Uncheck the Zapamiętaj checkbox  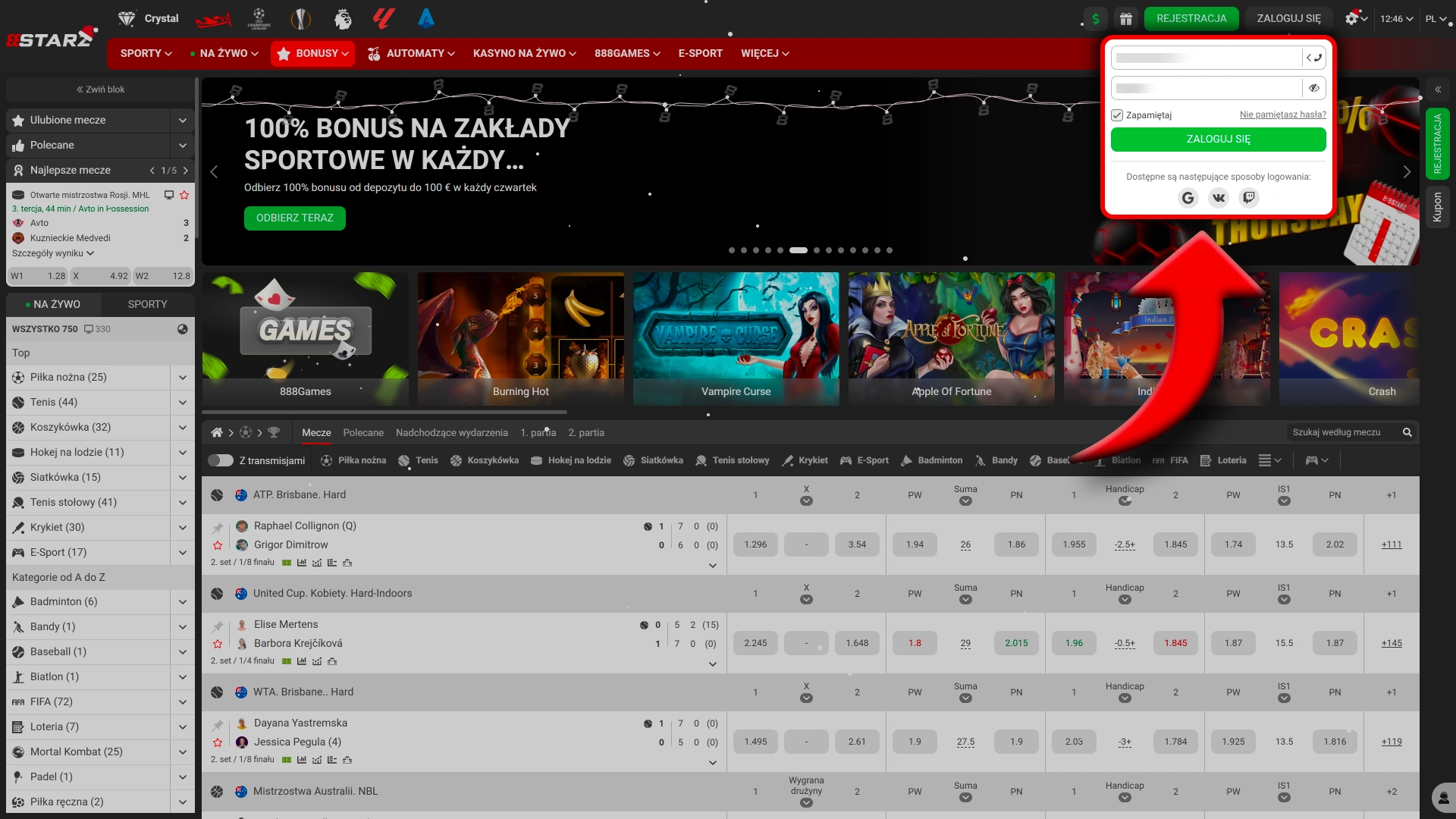tap(1117, 115)
